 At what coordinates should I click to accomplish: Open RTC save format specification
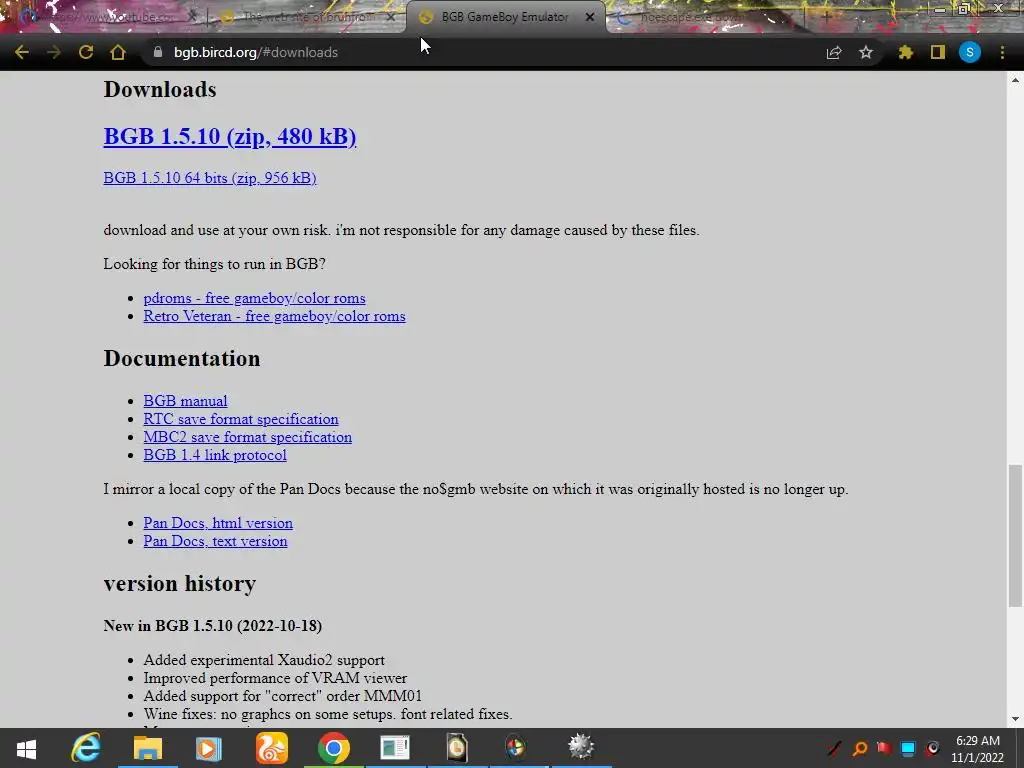click(241, 419)
